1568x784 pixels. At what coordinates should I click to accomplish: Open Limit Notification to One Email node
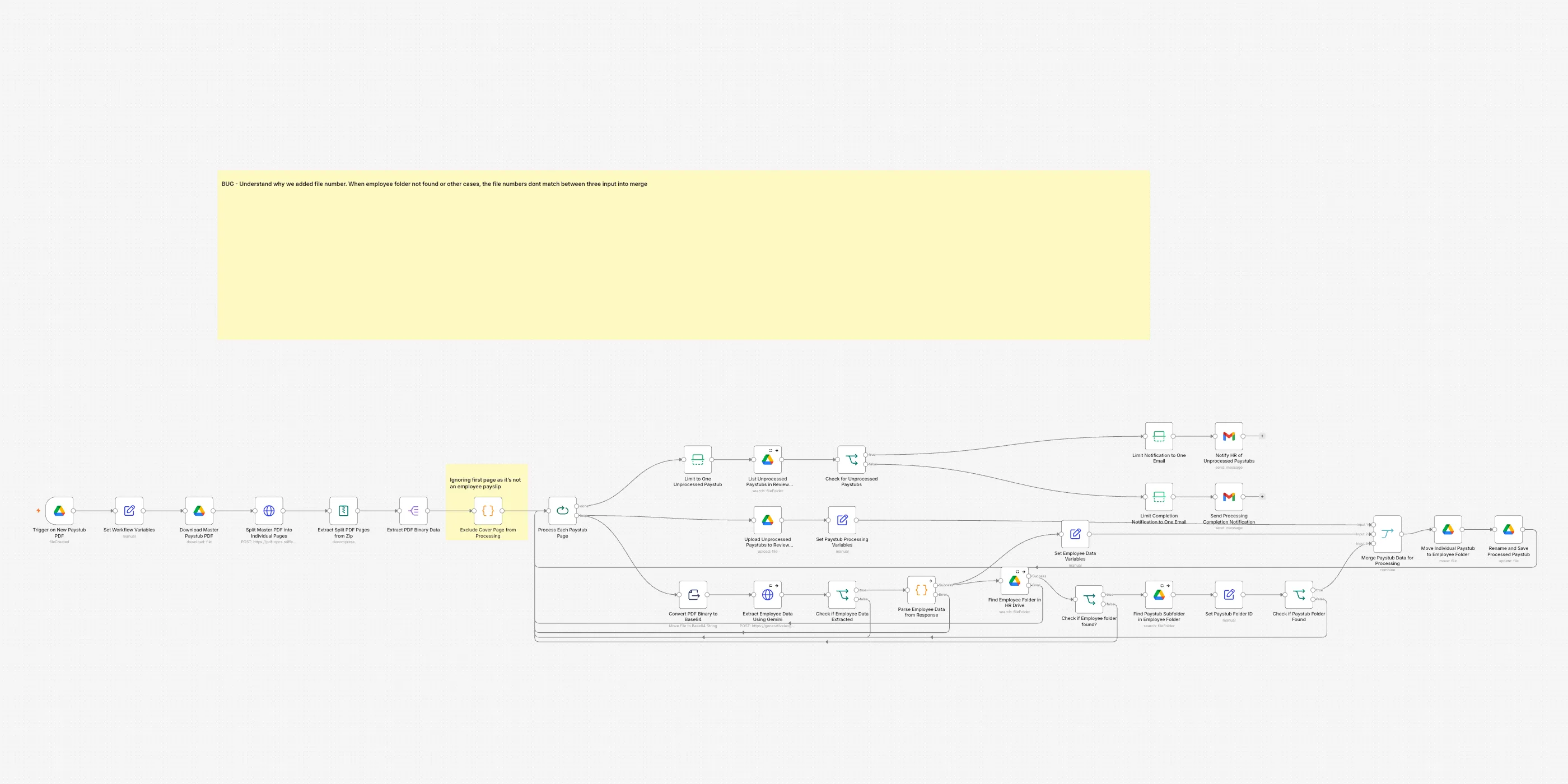[1159, 436]
